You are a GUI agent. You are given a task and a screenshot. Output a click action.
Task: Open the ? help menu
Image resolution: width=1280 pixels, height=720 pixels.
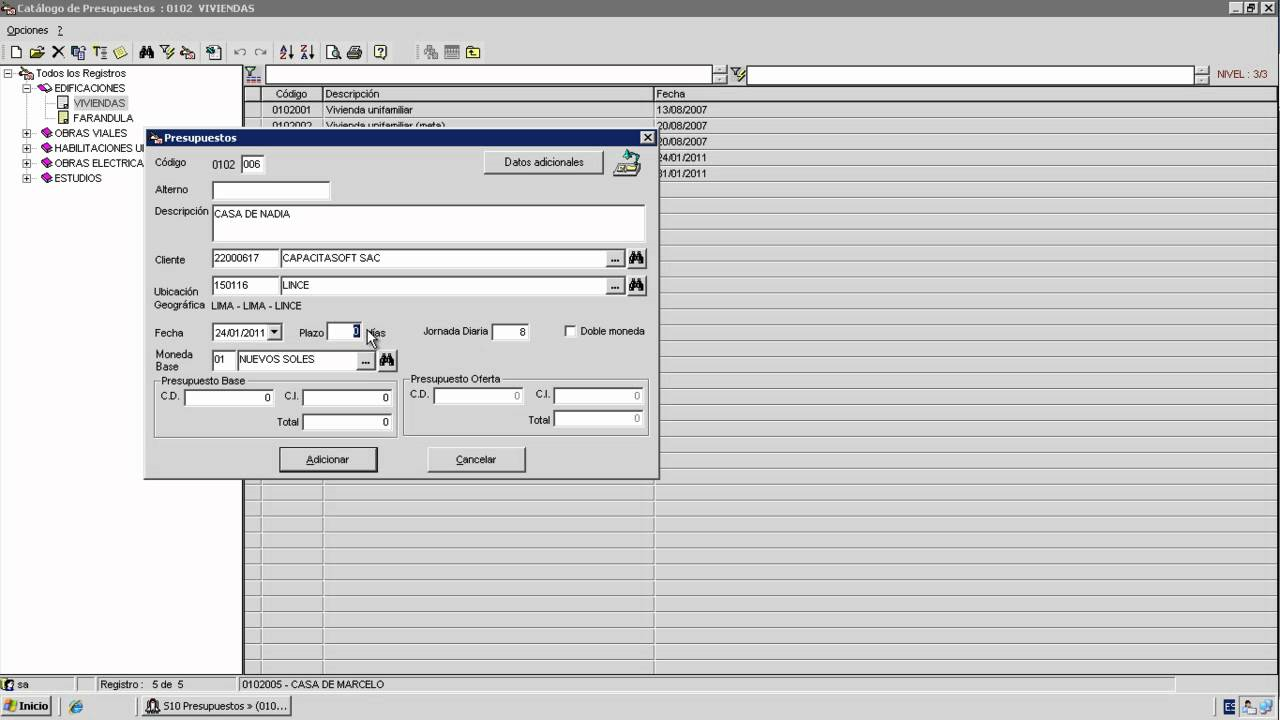[x=60, y=30]
